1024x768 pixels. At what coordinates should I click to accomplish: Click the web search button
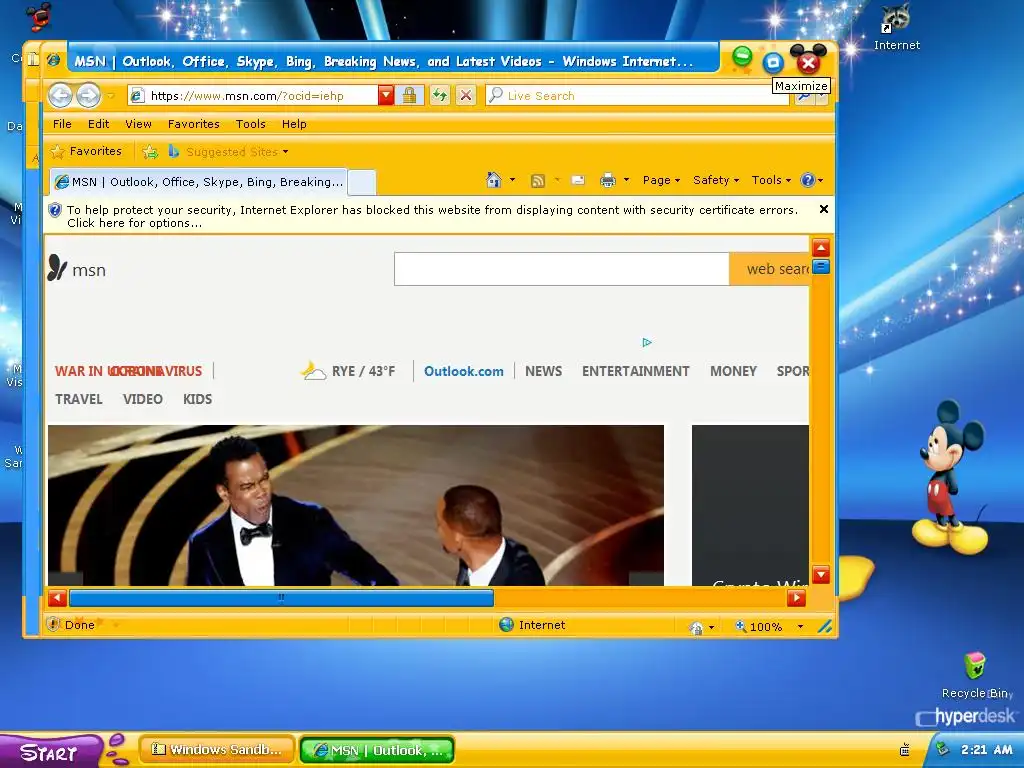769,269
